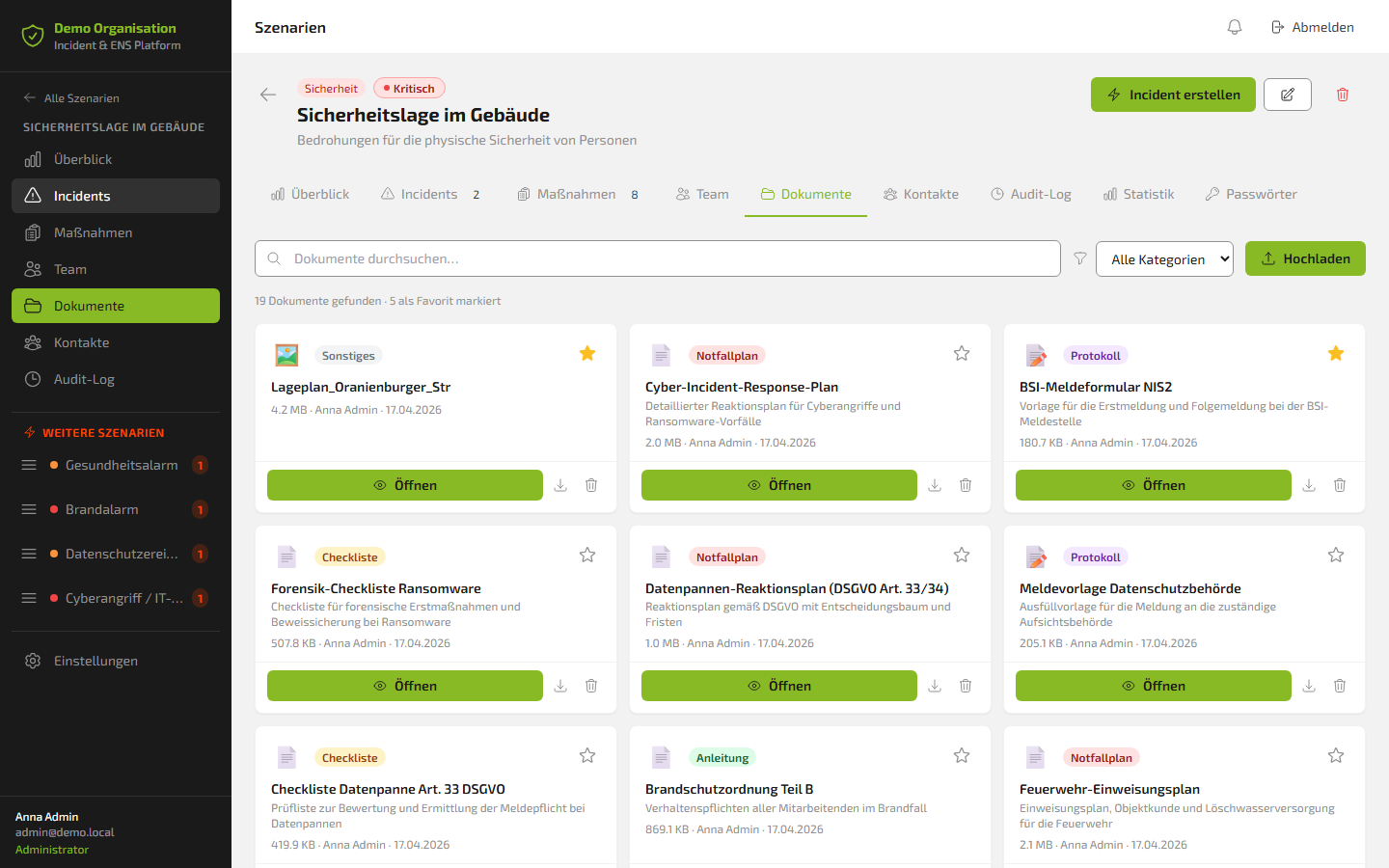Delete Forensik-Checkliste Ransomware document
The width and height of the screenshot is (1389, 868).
(x=591, y=686)
